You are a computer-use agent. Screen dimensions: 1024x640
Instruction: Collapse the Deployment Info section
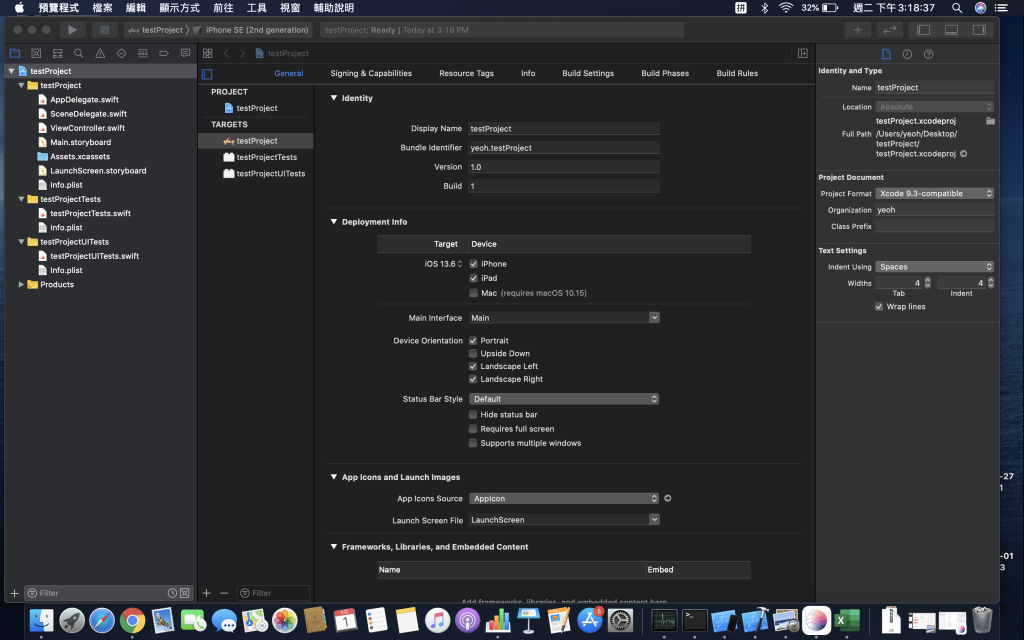[x=334, y=222]
